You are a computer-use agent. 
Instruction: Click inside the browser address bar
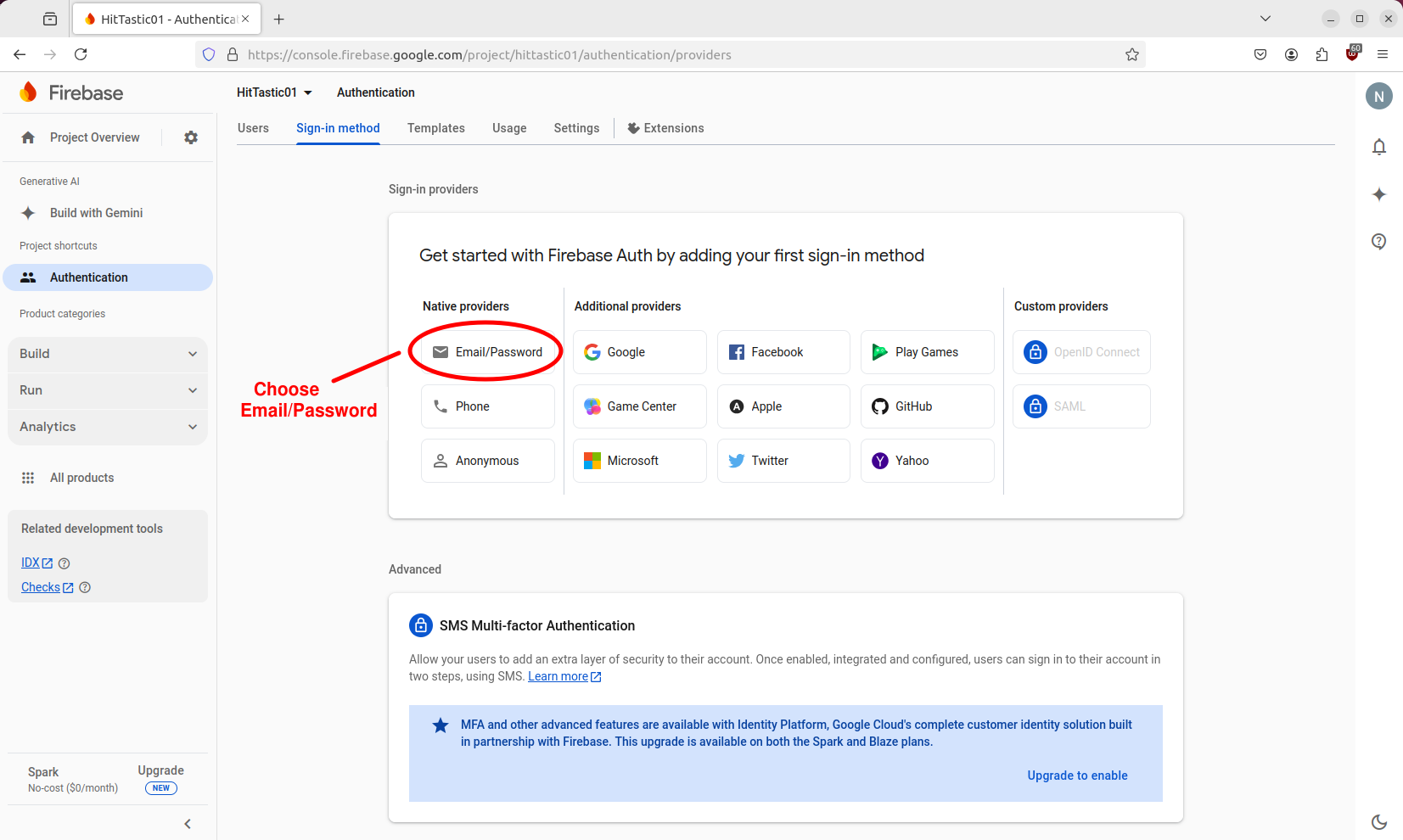point(594,54)
